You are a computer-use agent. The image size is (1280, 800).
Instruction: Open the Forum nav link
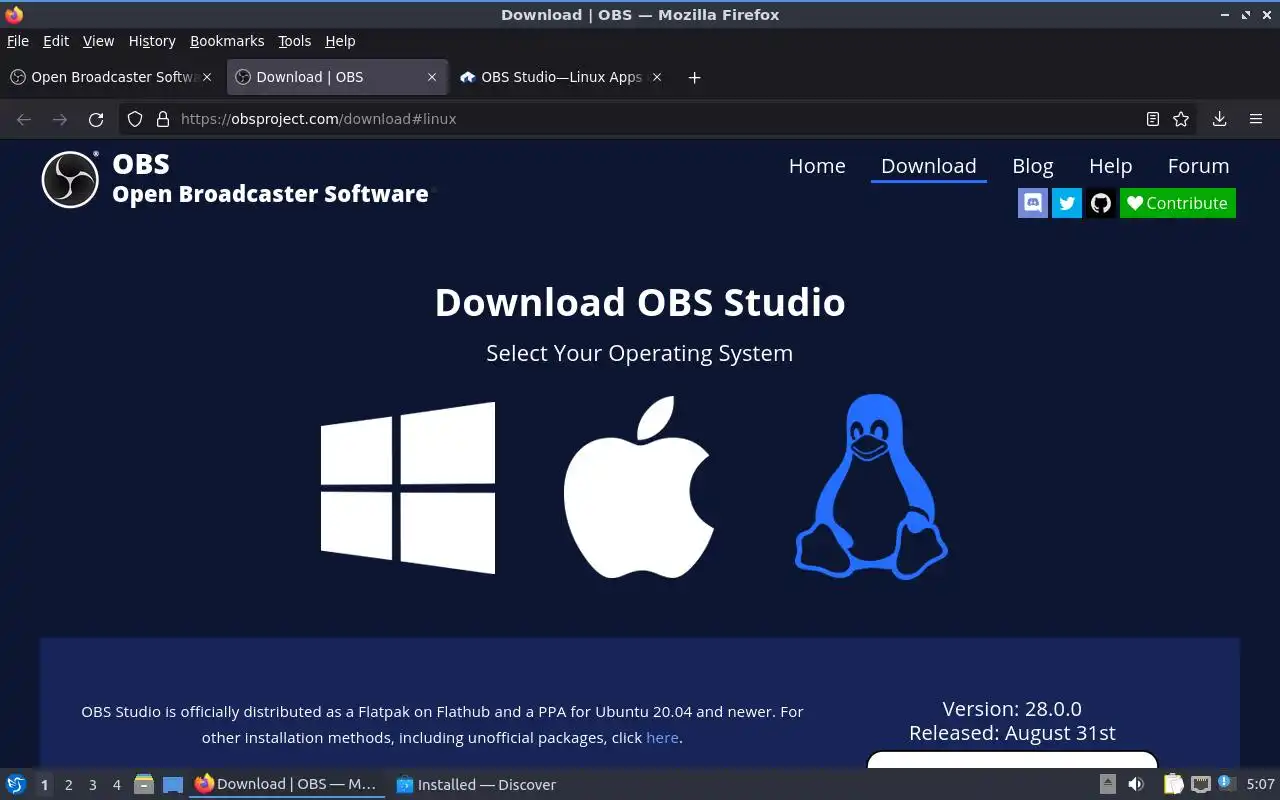1198,166
